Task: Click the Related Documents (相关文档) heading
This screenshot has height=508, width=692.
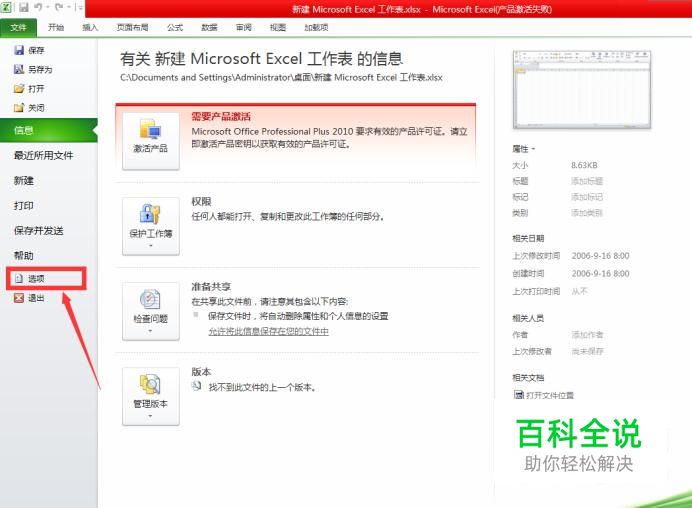Action: pos(528,378)
